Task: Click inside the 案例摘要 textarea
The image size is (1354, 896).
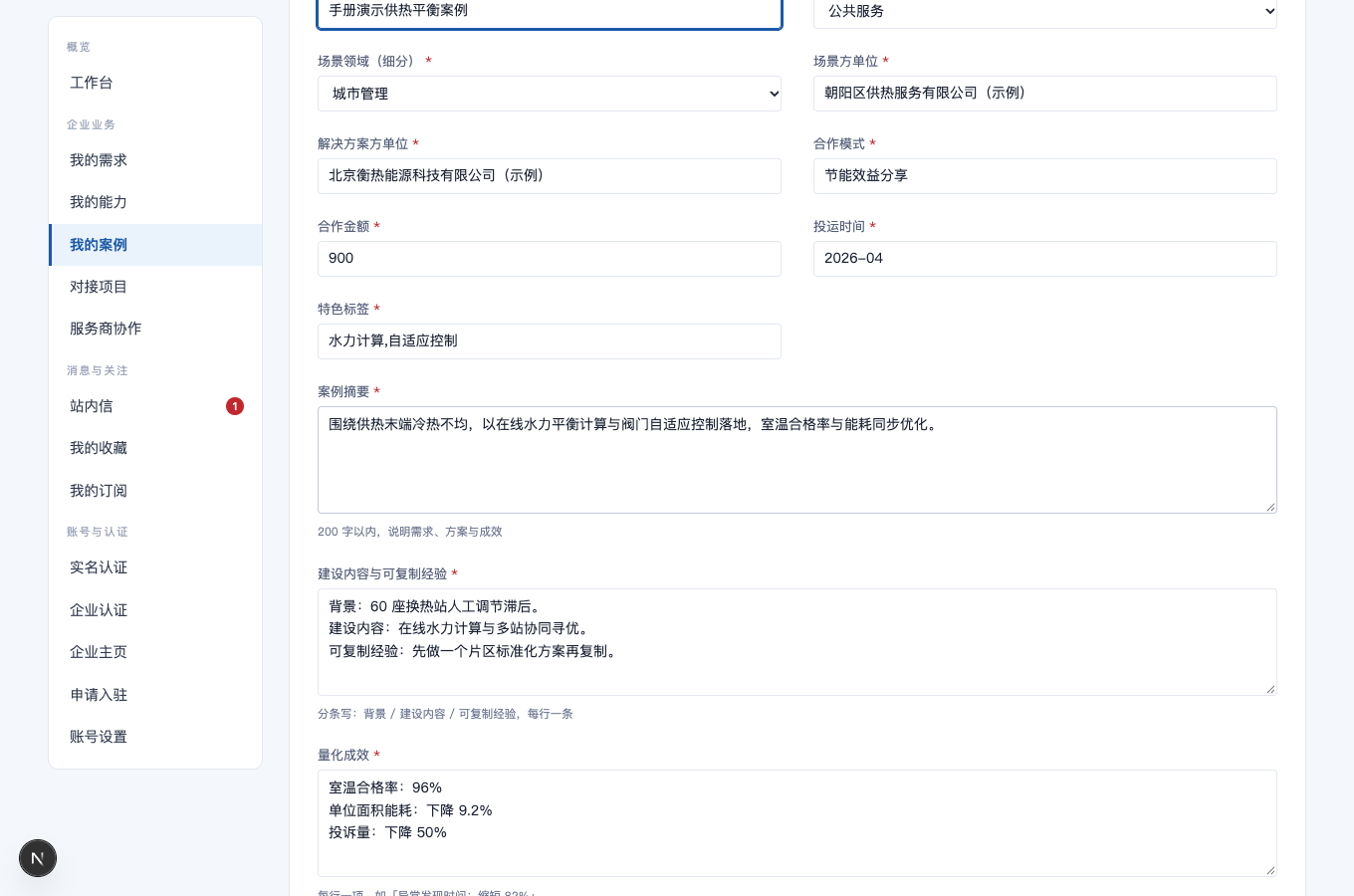Action: (x=796, y=460)
